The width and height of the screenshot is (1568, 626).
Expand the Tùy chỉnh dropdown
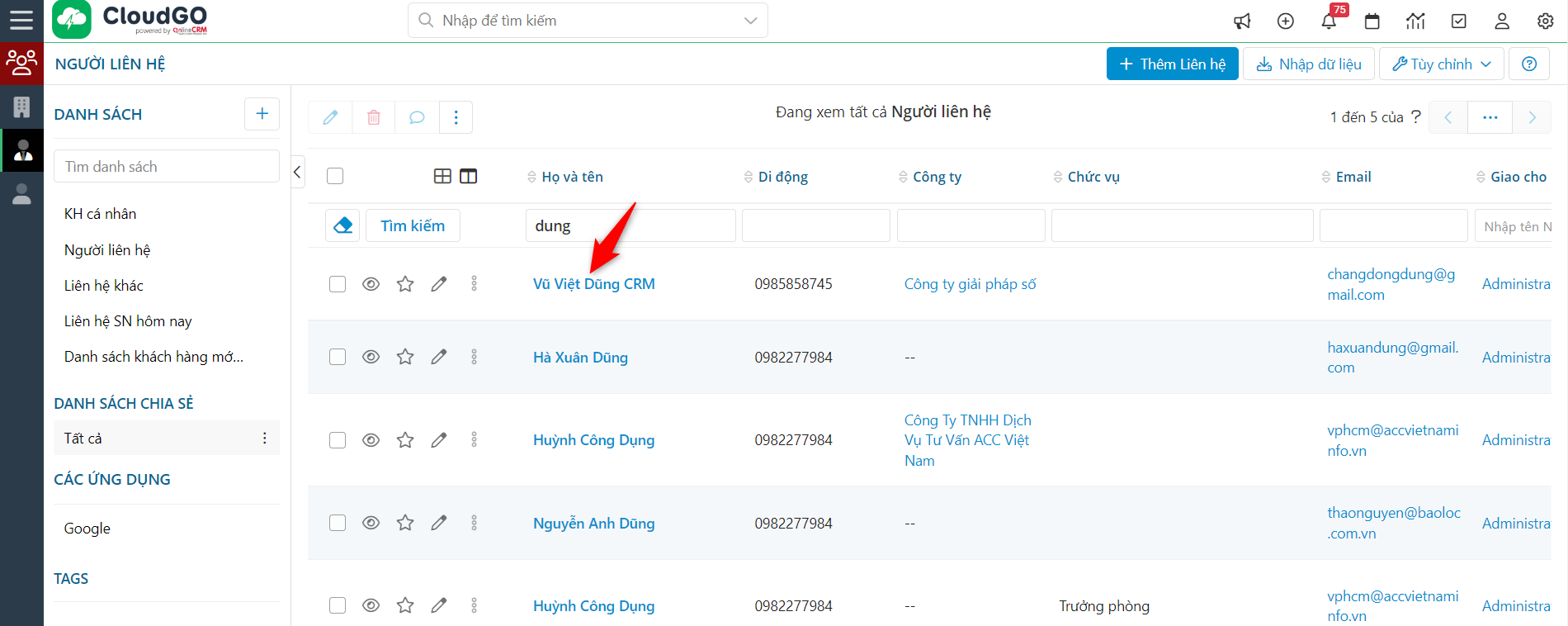[x=1441, y=64]
